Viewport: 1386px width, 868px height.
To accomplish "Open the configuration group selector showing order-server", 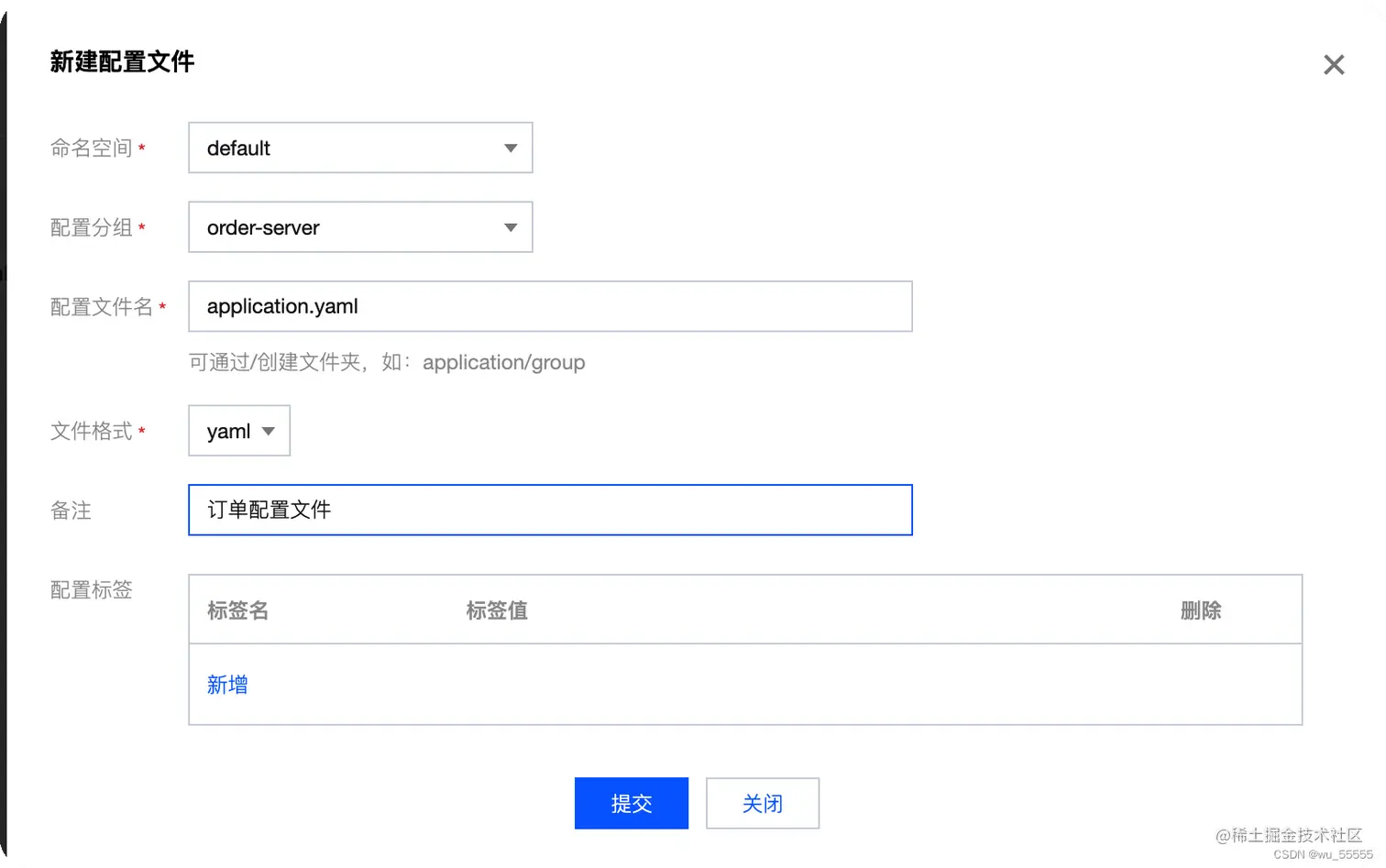I will click(359, 227).
